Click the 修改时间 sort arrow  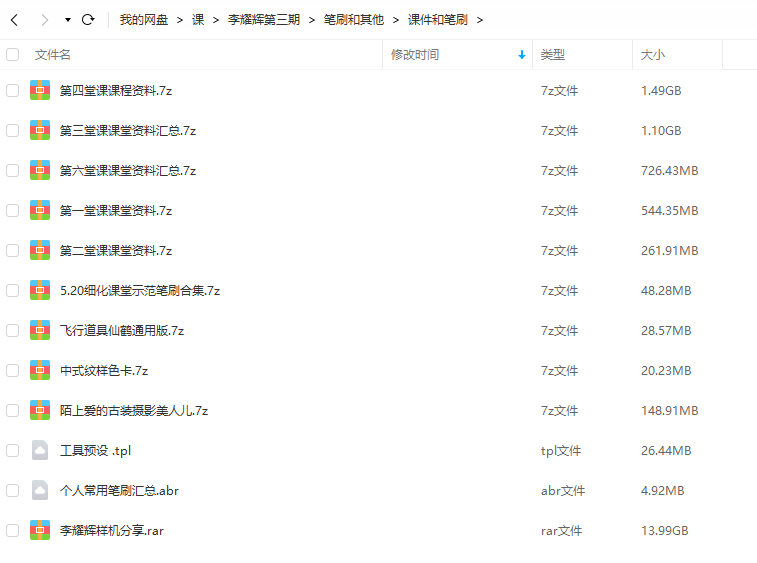(x=521, y=55)
